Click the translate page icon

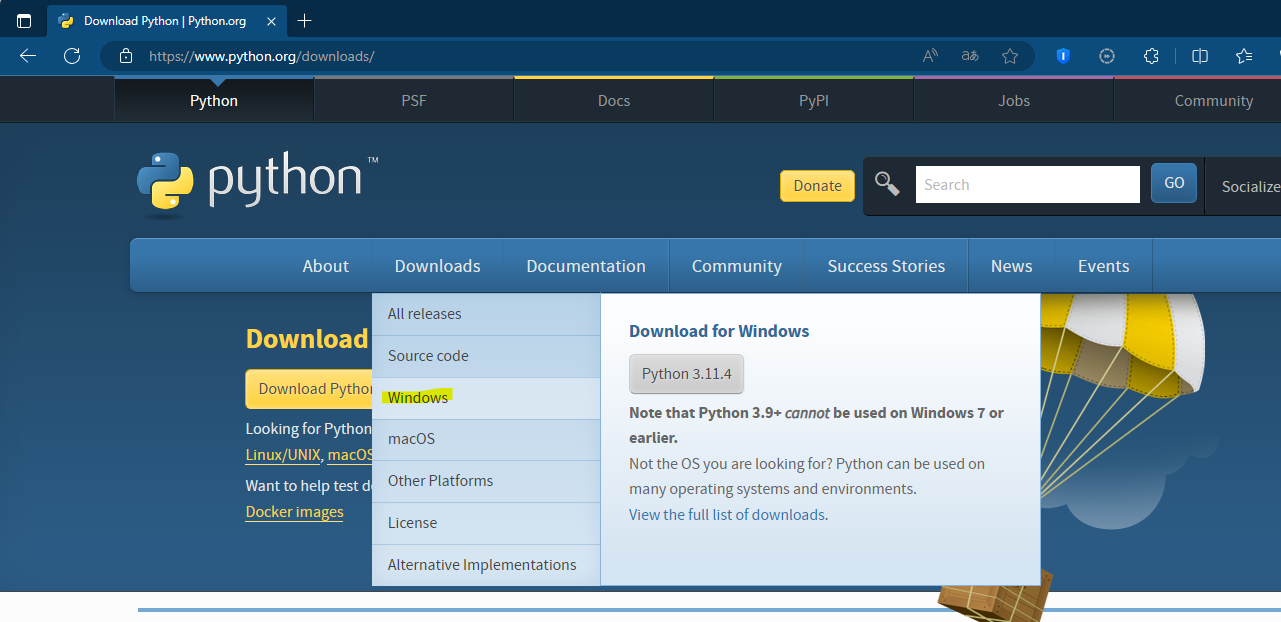point(970,56)
